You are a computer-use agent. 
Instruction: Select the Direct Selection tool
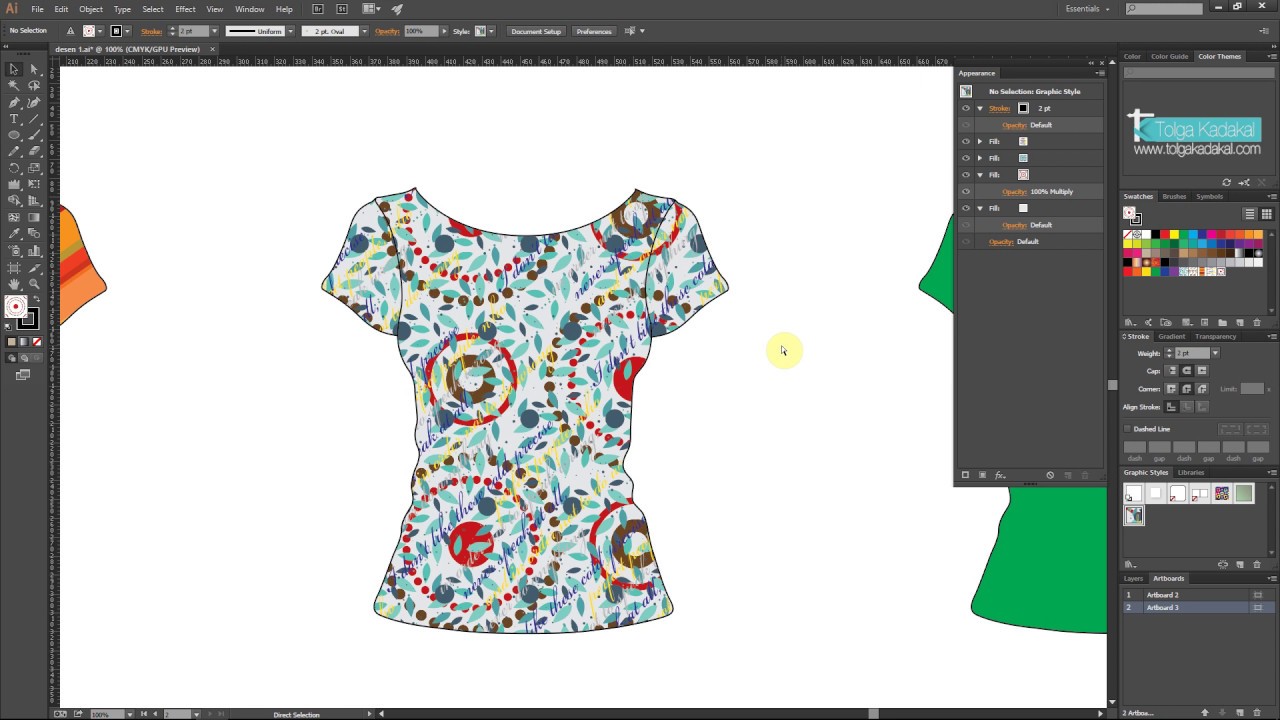(x=34, y=69)
